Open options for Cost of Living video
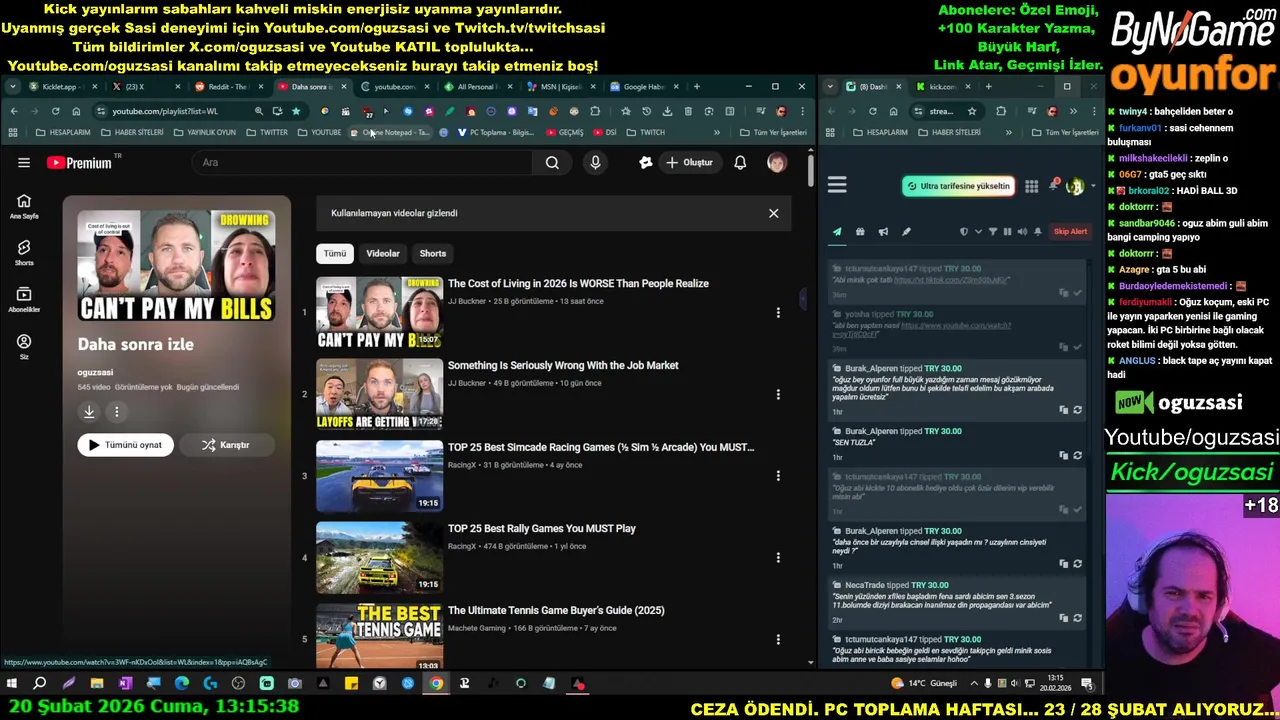The image size is (1280, 720). 778,312
